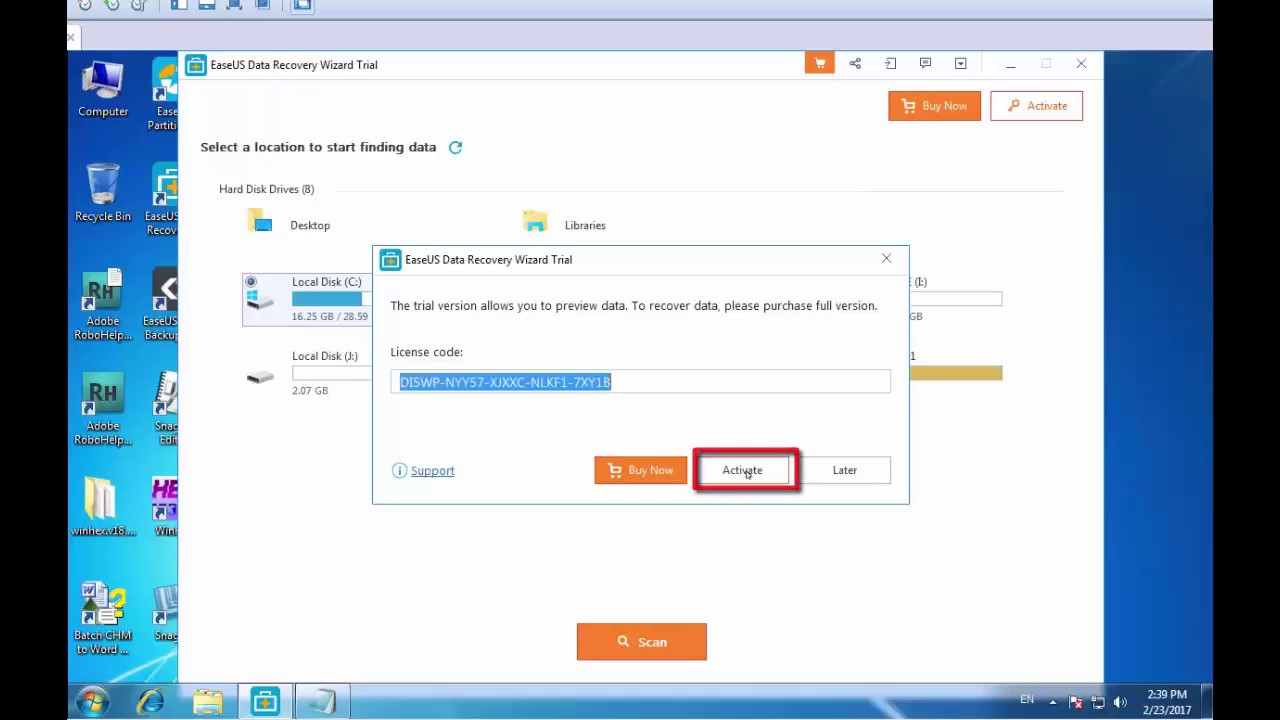Click the share icon in title bar
Screen dimensions: 1280x720
tap(855, 64)
